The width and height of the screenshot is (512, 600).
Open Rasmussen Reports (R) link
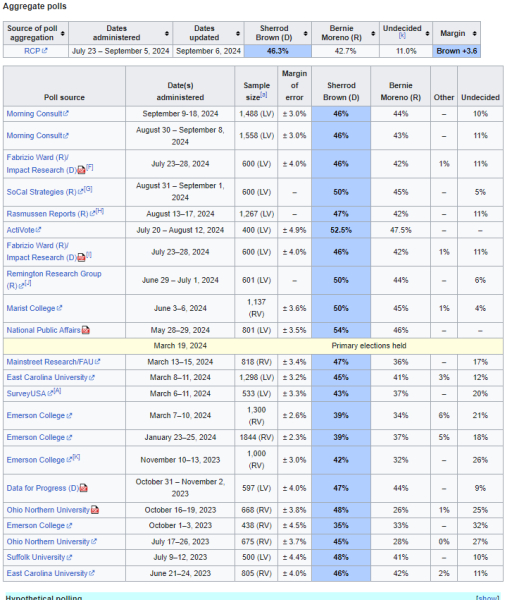[x=51, y=214]
